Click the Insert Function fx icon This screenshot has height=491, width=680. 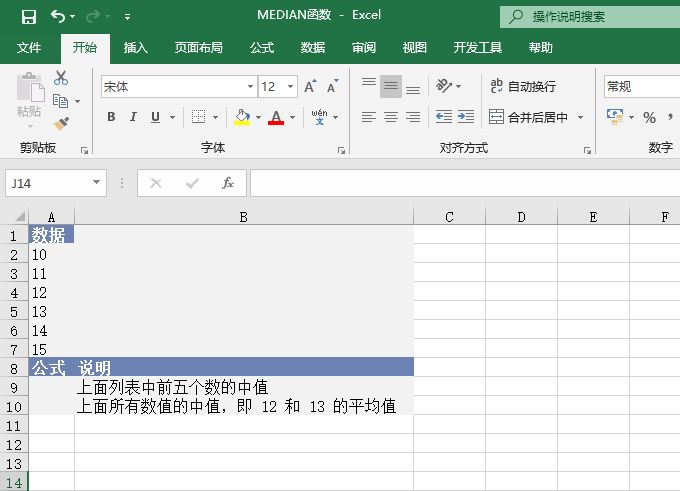[228, 183]
